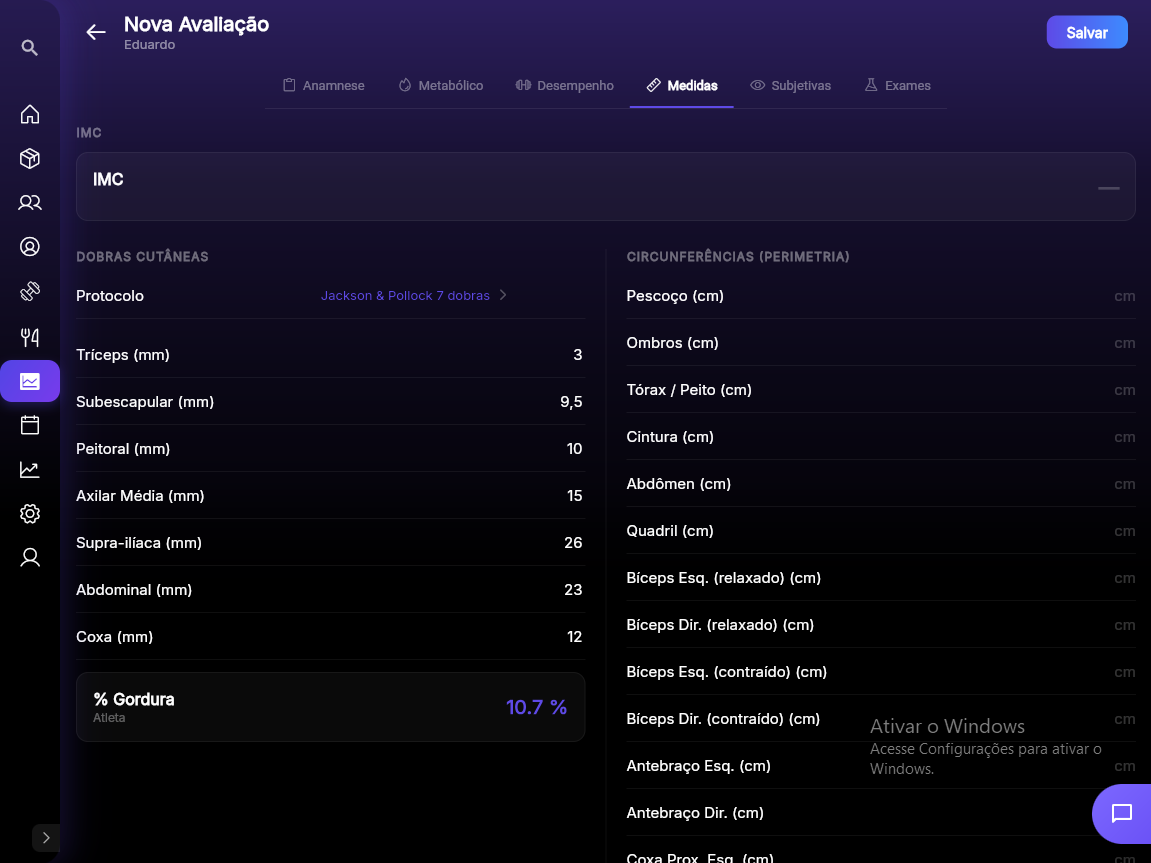Open the group of people sidebar icon
The width and height of the screenshot is (1151, 863).
click(x=29, y=203)
